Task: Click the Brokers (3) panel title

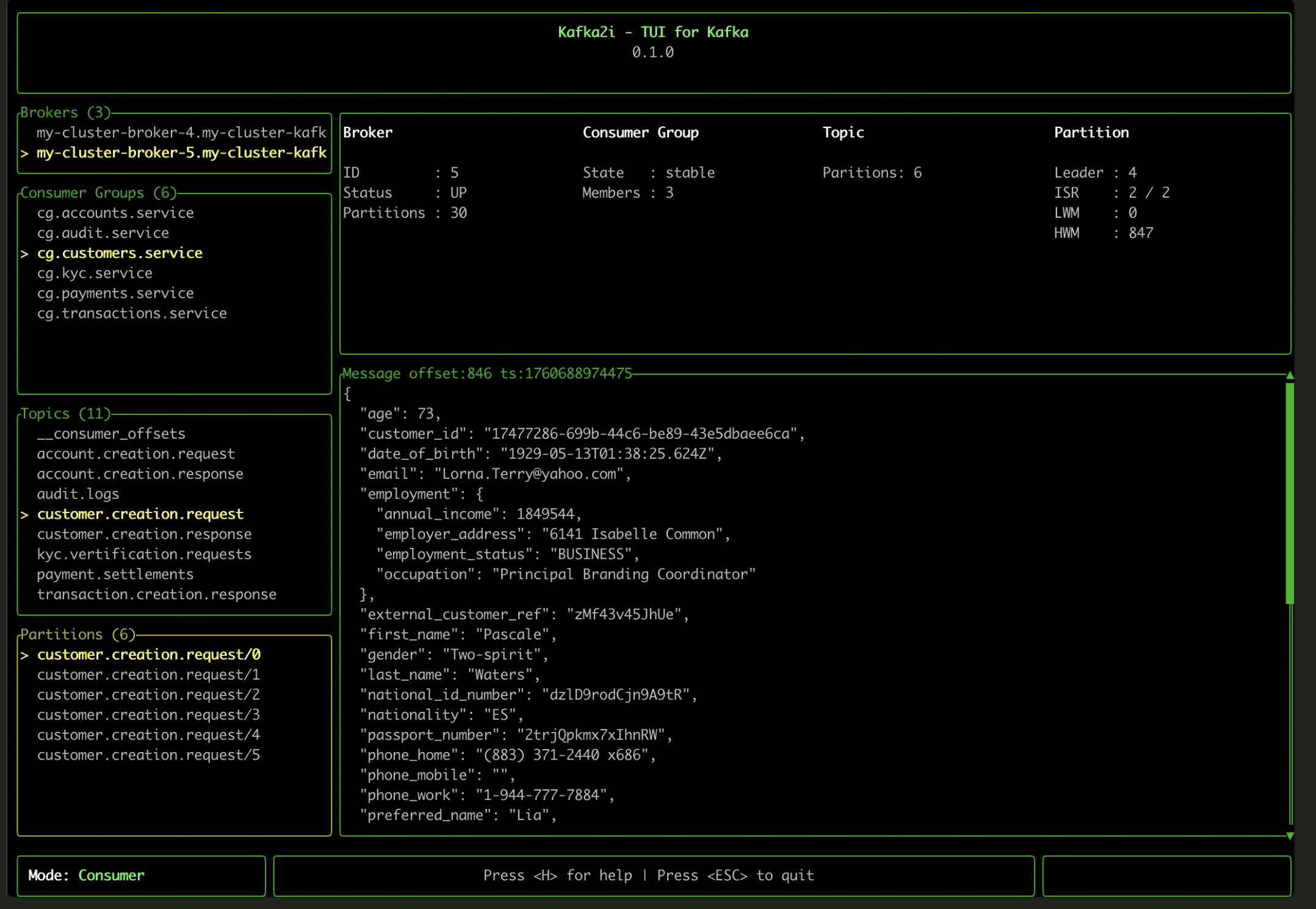Action: click(x=65, y=113)
